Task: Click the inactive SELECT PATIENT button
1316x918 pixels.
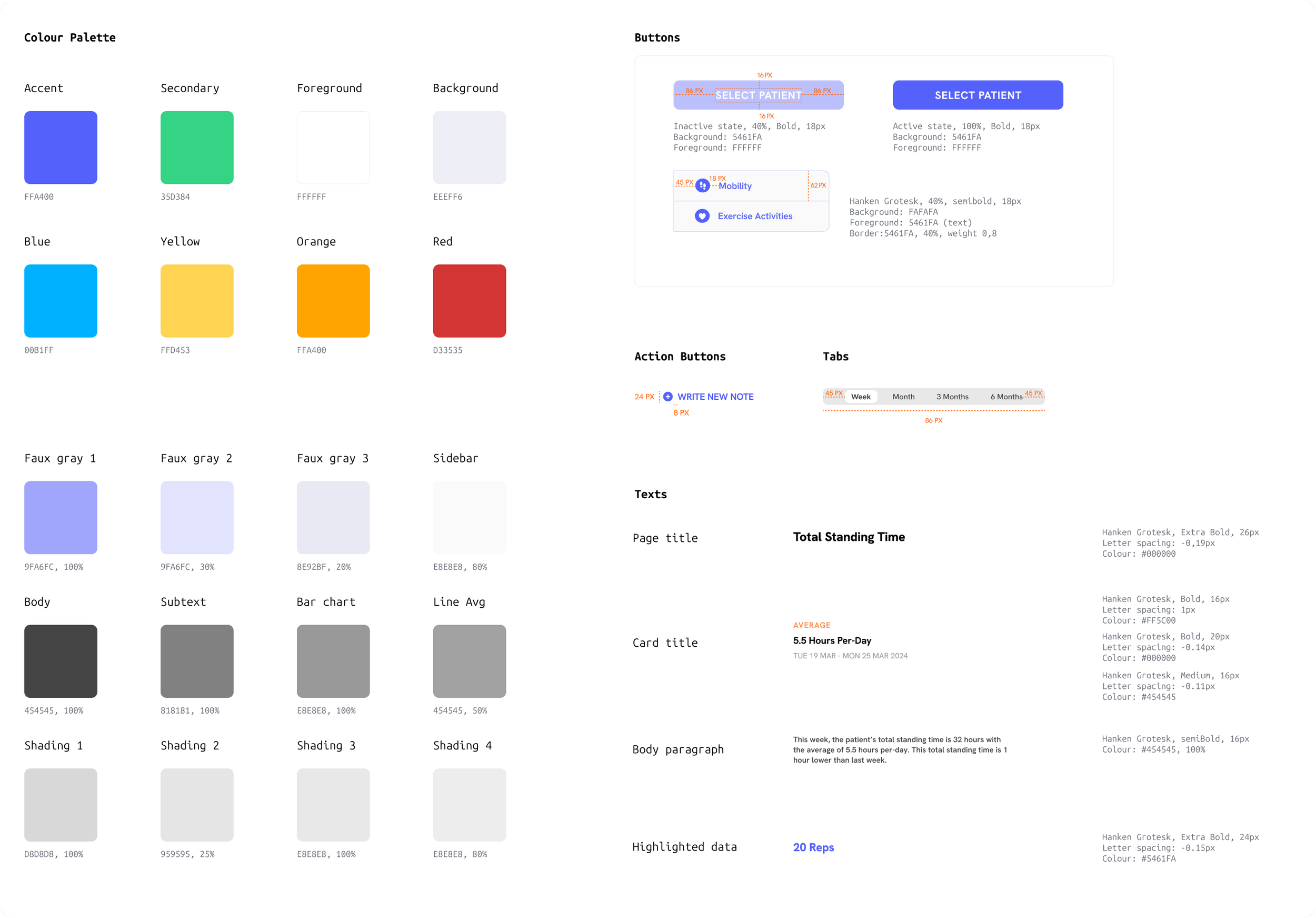Action: (x=757, y=95)
